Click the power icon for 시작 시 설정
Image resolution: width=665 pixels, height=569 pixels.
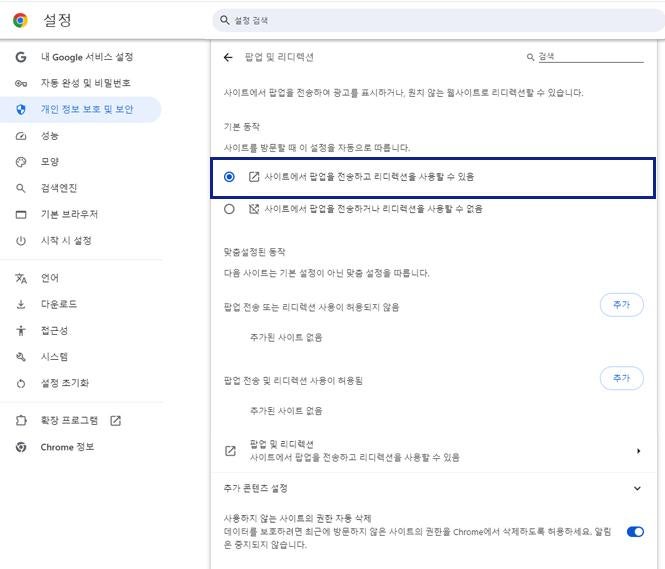point(21,241)
